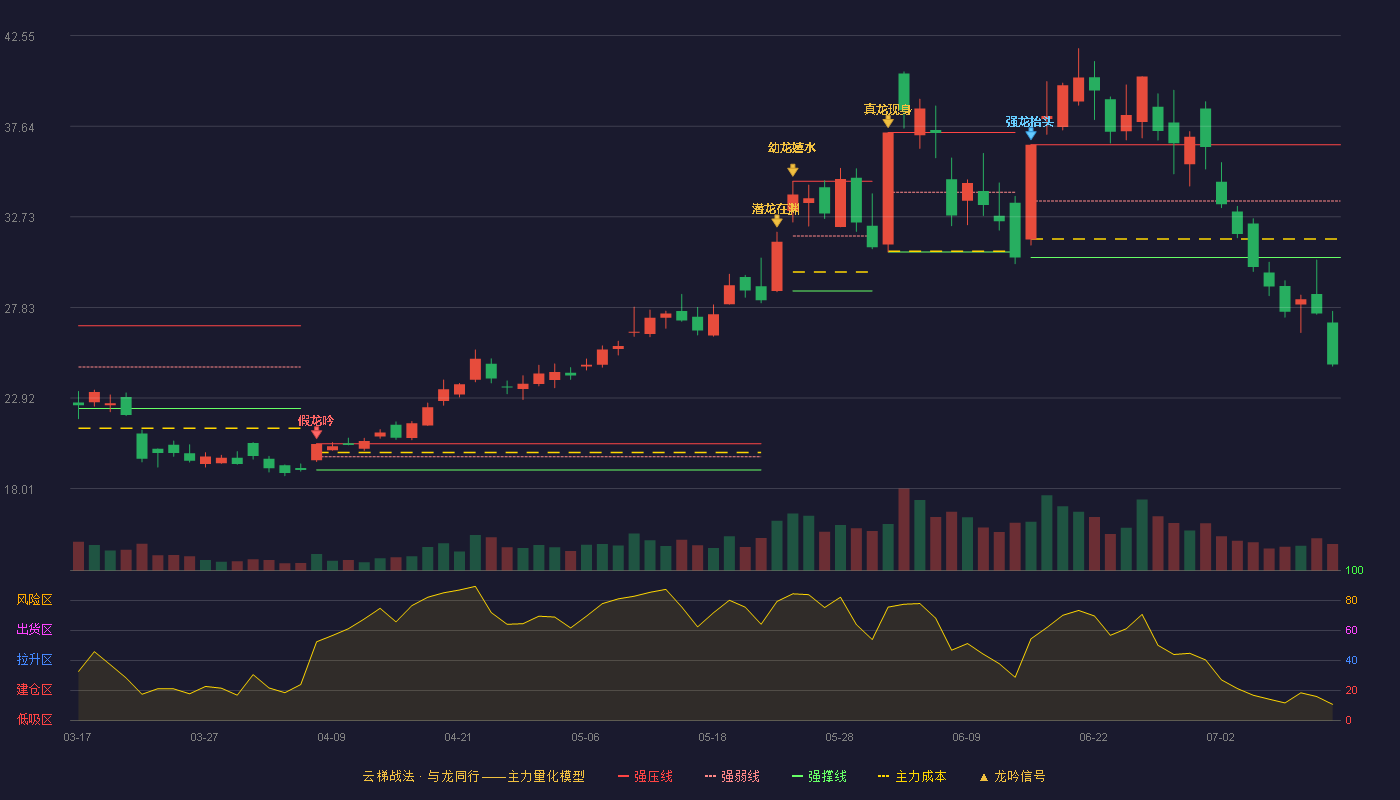Click the 真龙现身 yellow arrow marker
The height and width of the screenshot is (800, 1400).
point(888,122)
